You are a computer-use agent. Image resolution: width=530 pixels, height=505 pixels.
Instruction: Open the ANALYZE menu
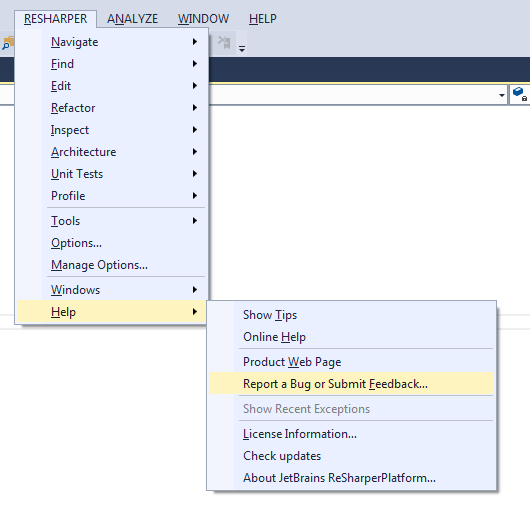pyautogui.click(x=132, y=19)
